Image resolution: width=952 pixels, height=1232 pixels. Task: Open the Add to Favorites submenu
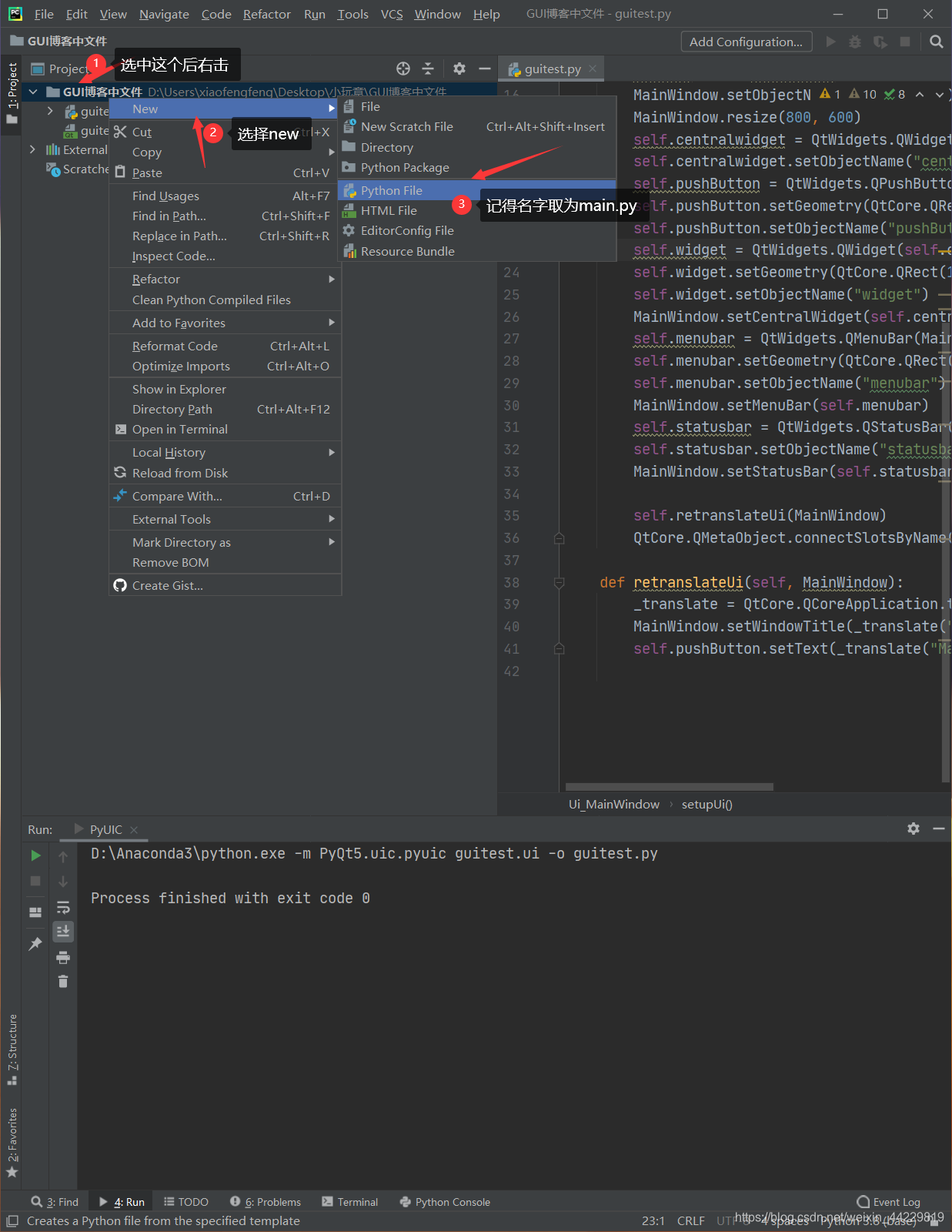pyautogui.click(x=225, y=323)
